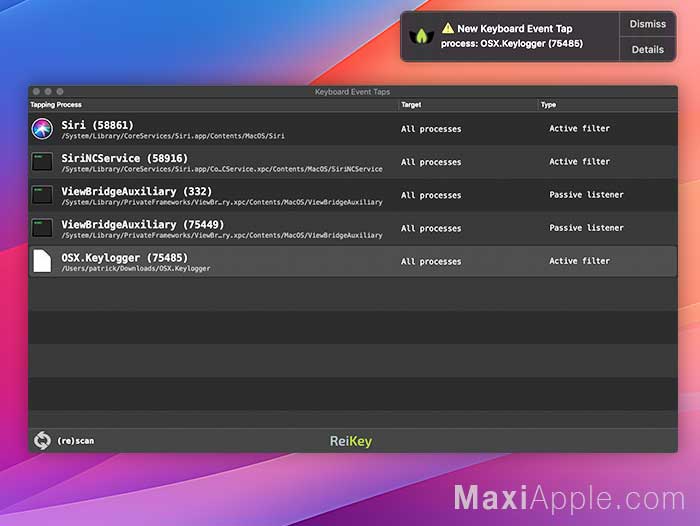
Task: Click the circular rescan arrows icon
Action: pyautogui.click(x=42, y=441)
